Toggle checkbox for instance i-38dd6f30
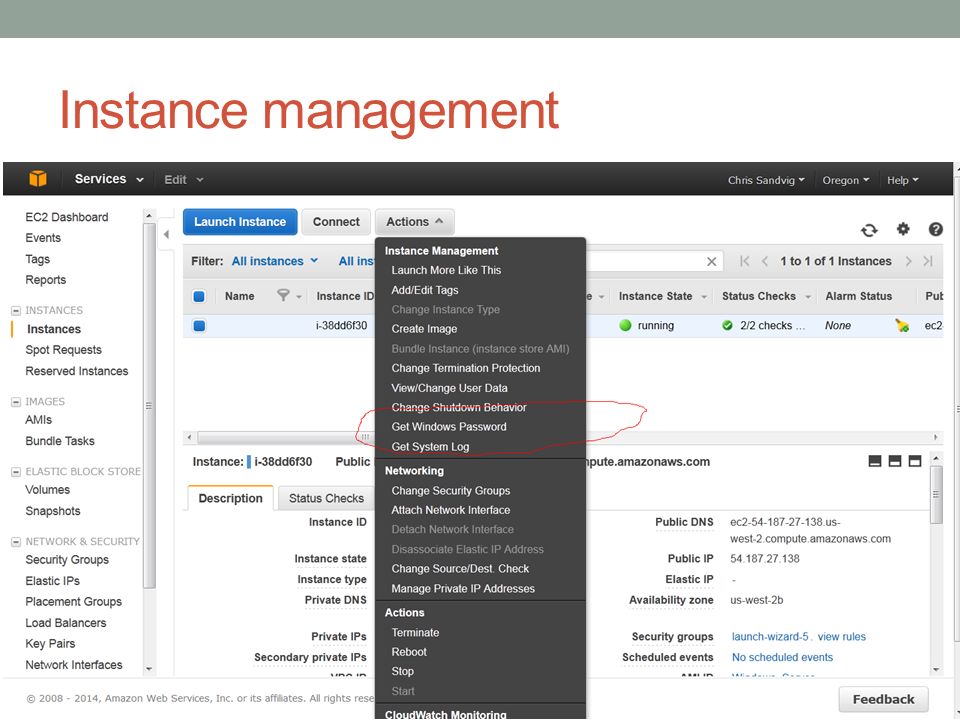Viewport: 960px width, 720px height. [199, 325]
